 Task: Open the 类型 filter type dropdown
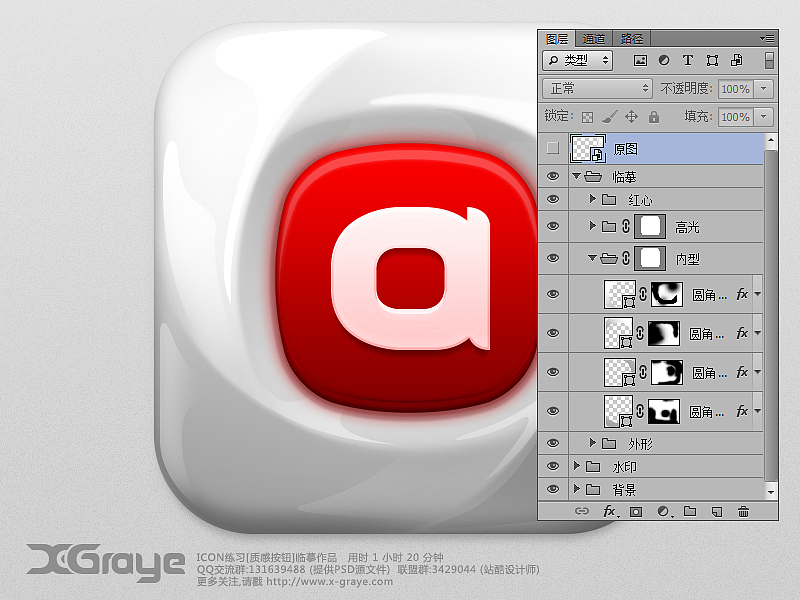coord(578,60)
